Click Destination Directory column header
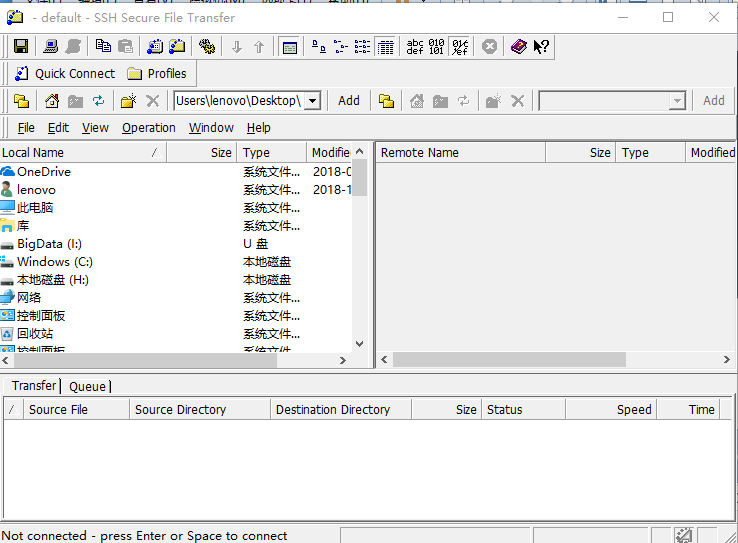 (x=341, y=409)
